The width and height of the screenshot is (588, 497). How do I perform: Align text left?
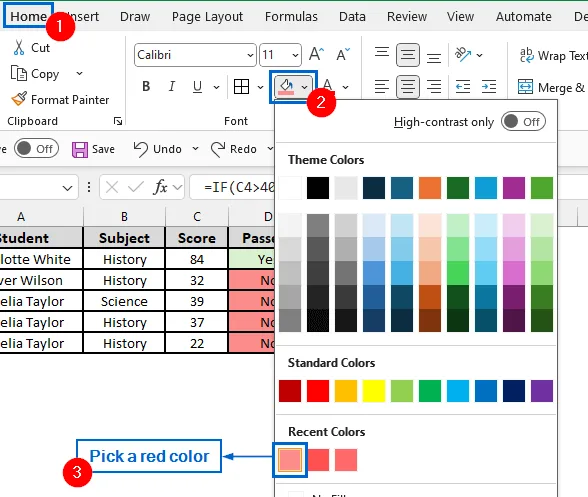pyautogui.click(x=382, y=87)
